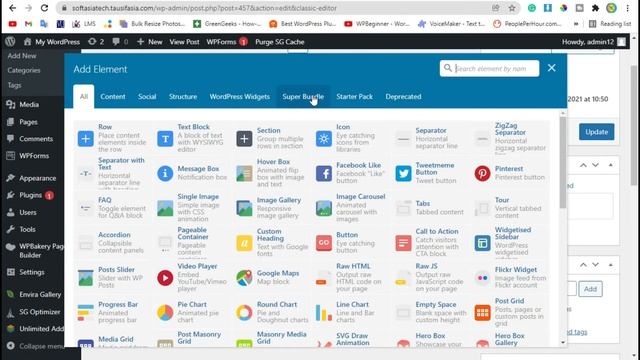
Task: Insert a Posts Slider element
Action: (x=112, y=278)
